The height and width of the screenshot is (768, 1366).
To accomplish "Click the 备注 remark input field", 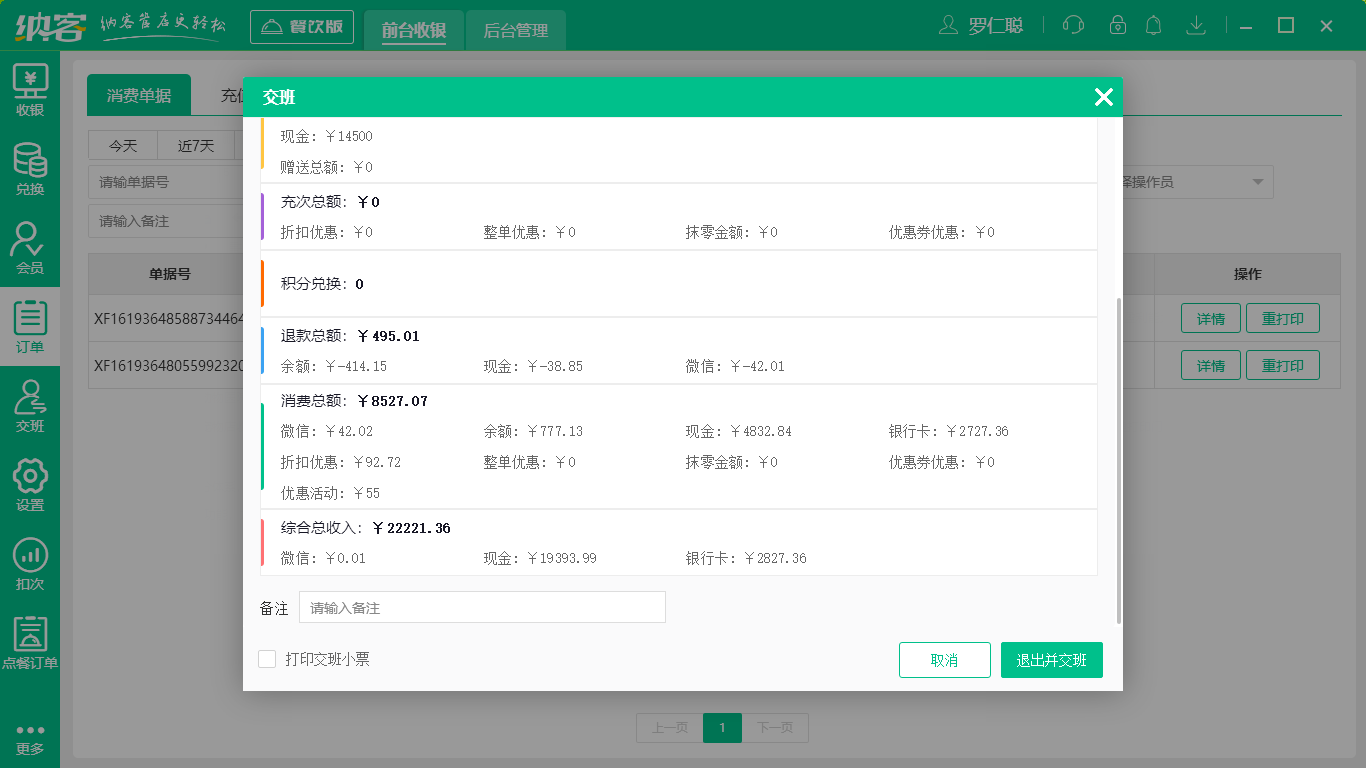I will point(483,607).
